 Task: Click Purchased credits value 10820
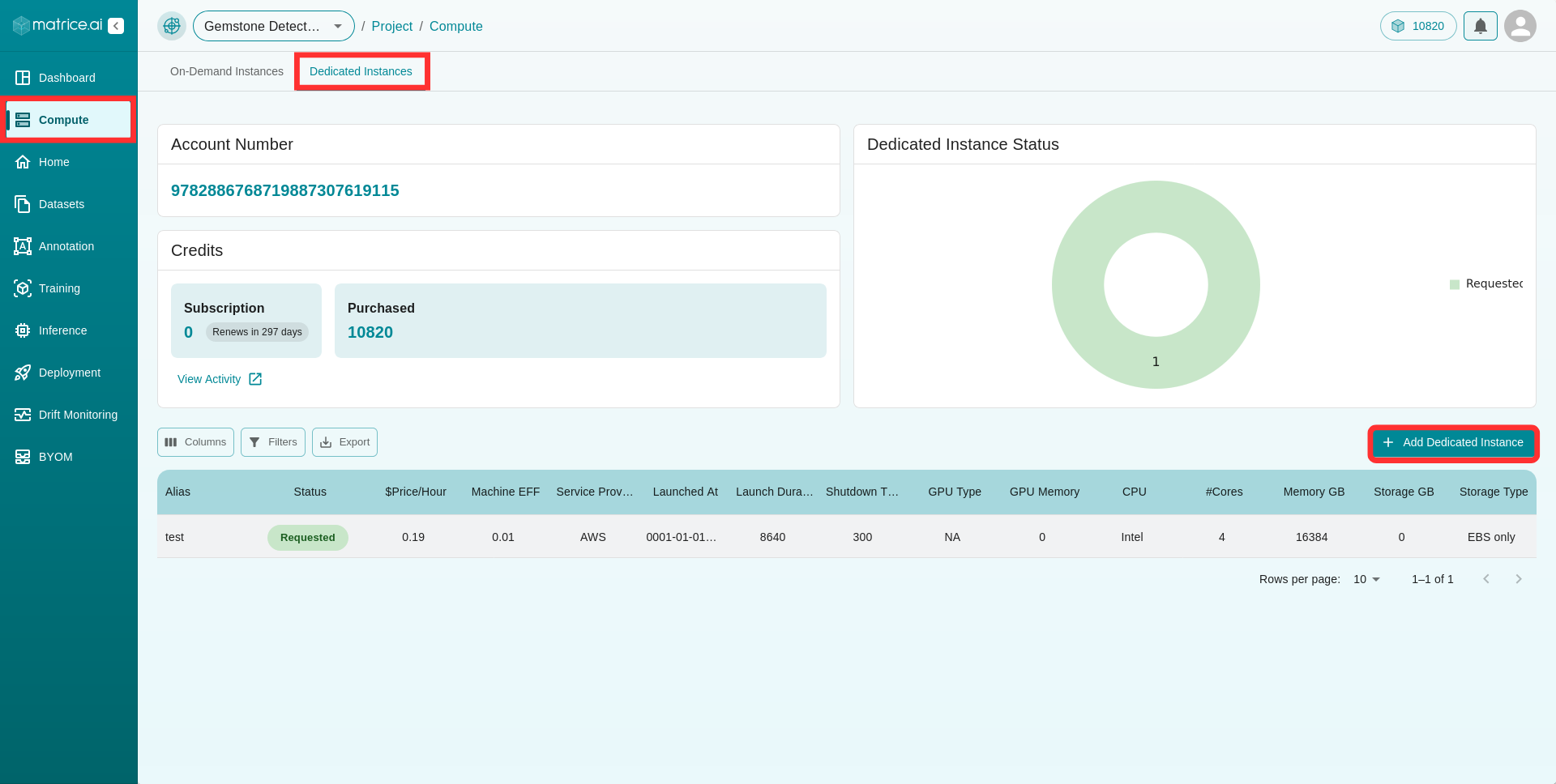370,332
